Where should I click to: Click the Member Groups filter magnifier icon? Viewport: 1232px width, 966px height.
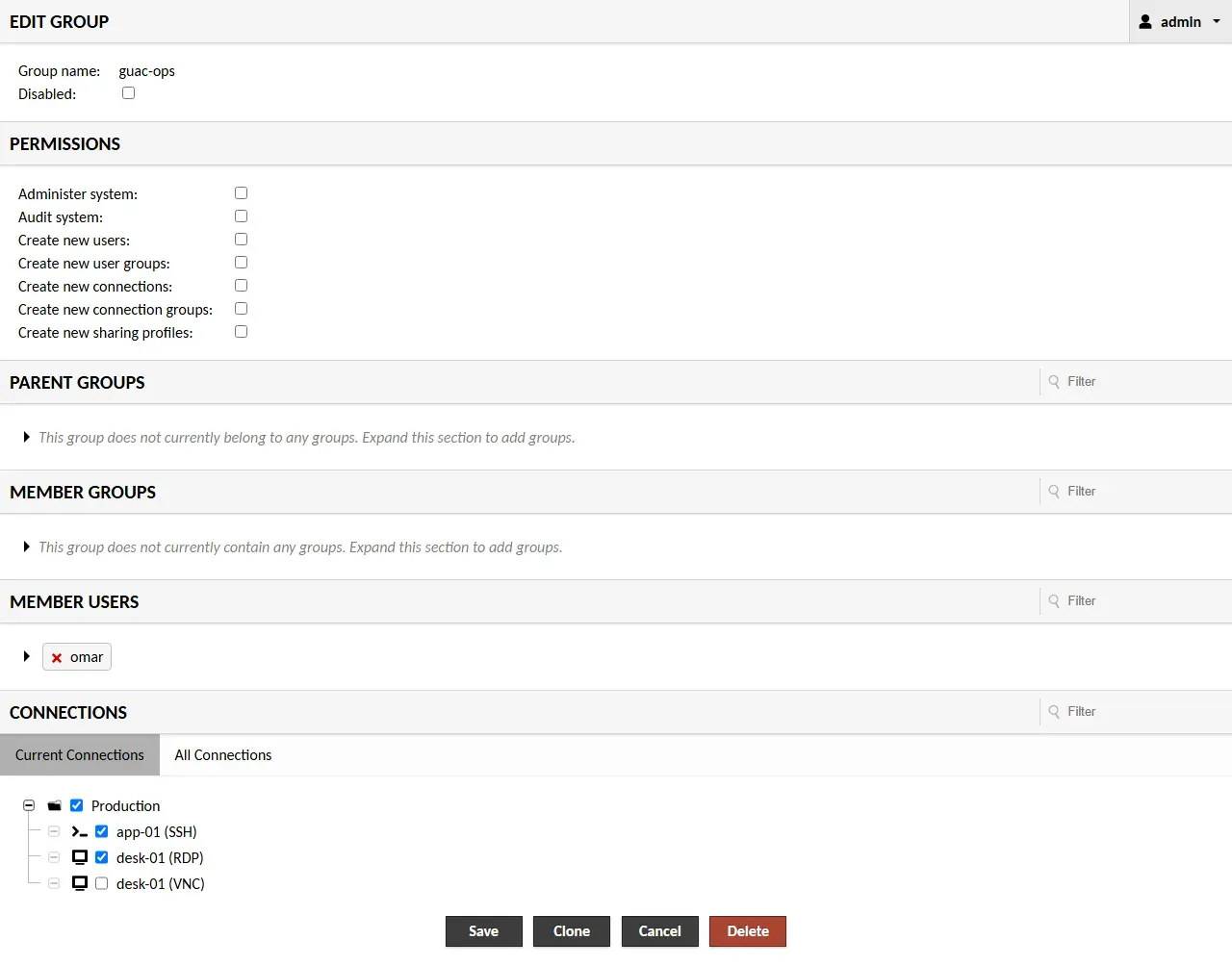tap(1054, 492)
